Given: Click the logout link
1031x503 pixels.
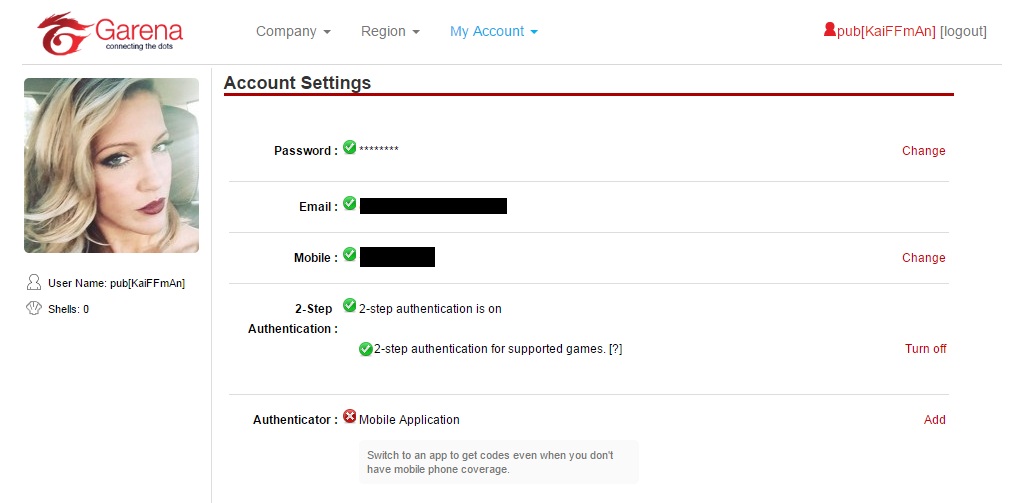Looking at the screenshot, I should [963, 31].
